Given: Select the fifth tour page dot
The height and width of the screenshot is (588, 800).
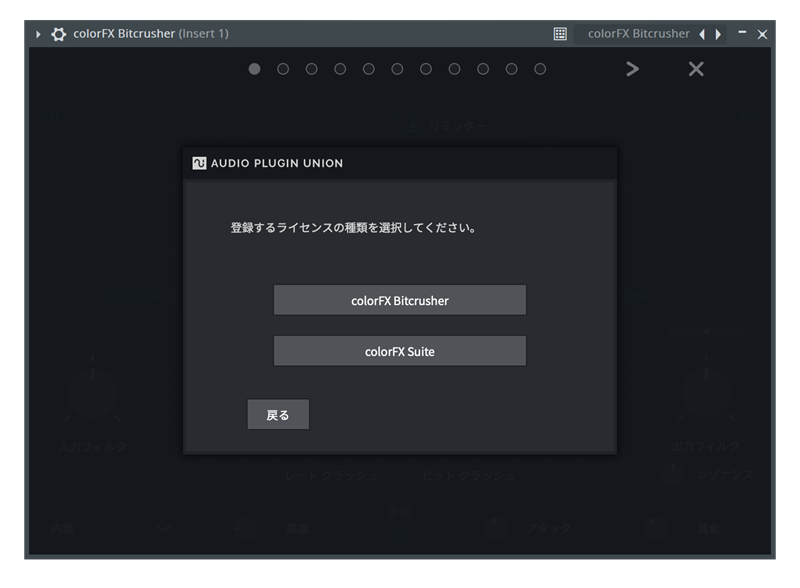Looking at the screenshot, I should pyautogui.click(x=369, y=69).
